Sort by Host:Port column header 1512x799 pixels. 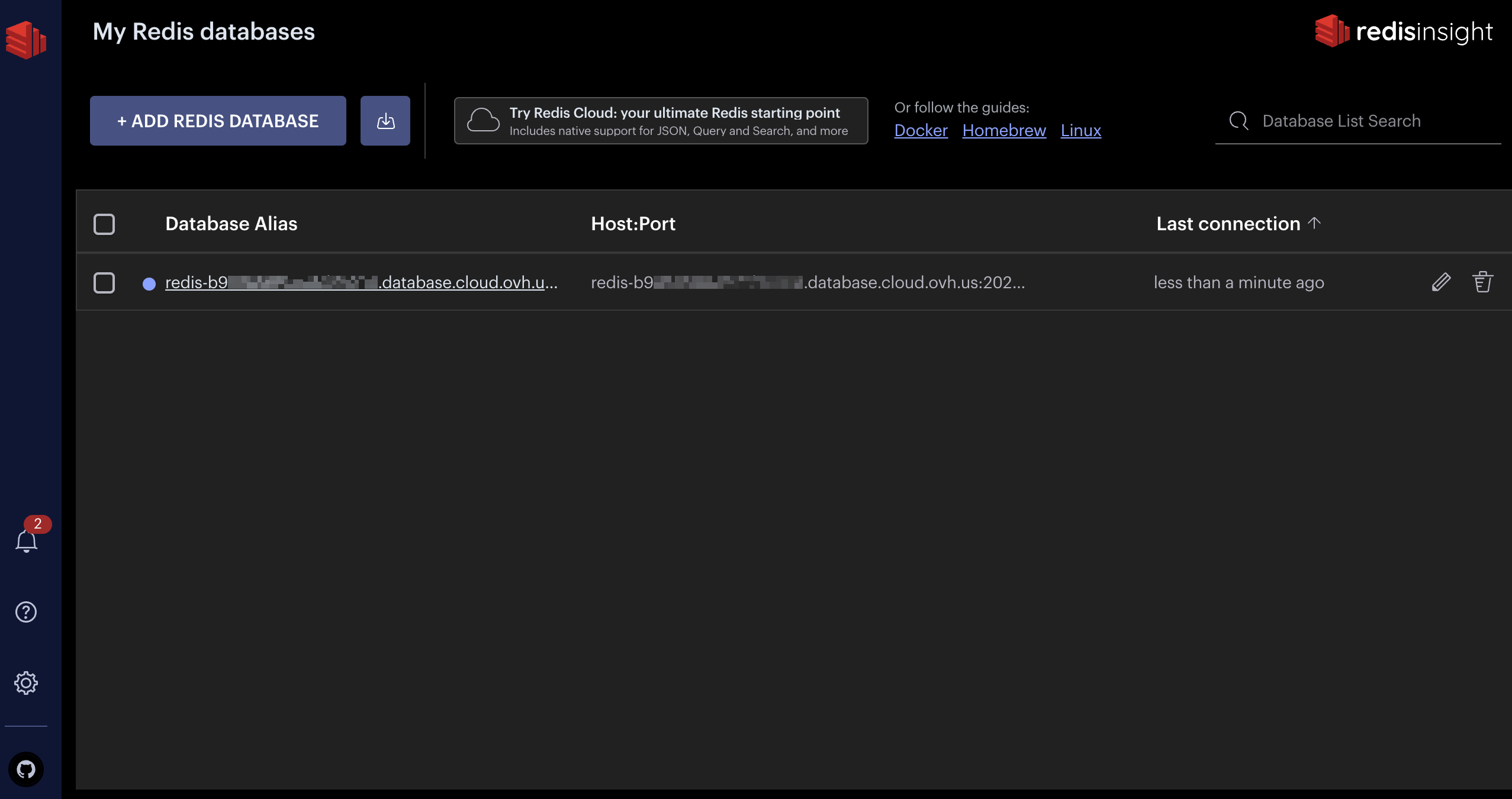point(633,224)
